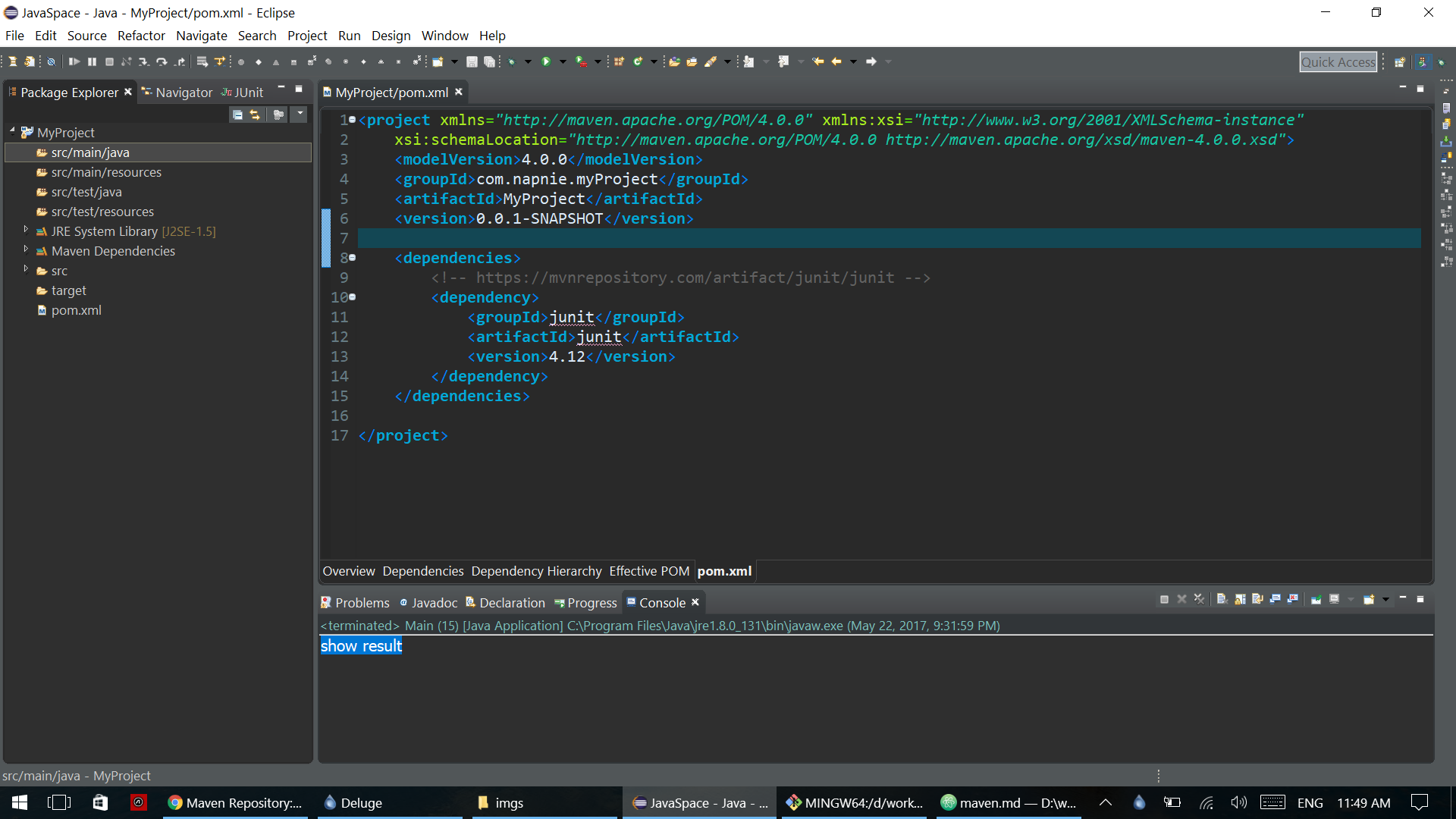Open the Run button dropdown arrow
The image size is (1456, 819).
pos(563,61)
